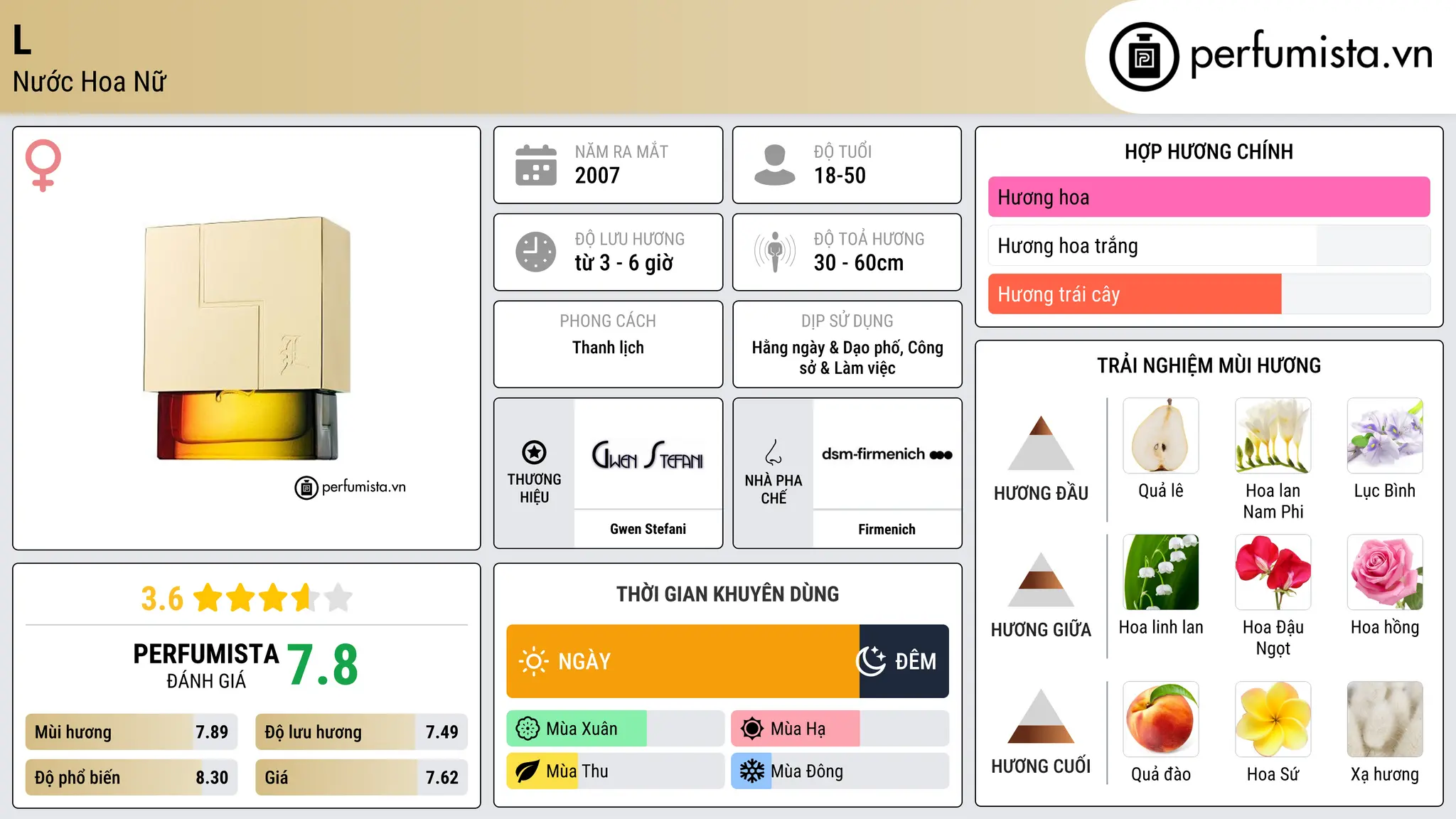Click the Phong cách label
Image resolution: width=1456 pixels, height=819 pixels.
(x=608, y=321)
